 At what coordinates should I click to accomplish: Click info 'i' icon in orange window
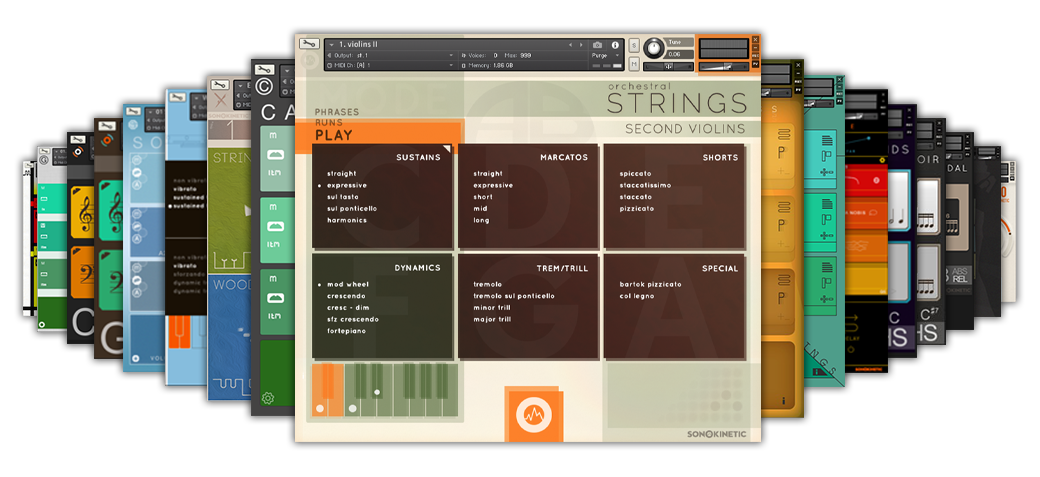783,401
